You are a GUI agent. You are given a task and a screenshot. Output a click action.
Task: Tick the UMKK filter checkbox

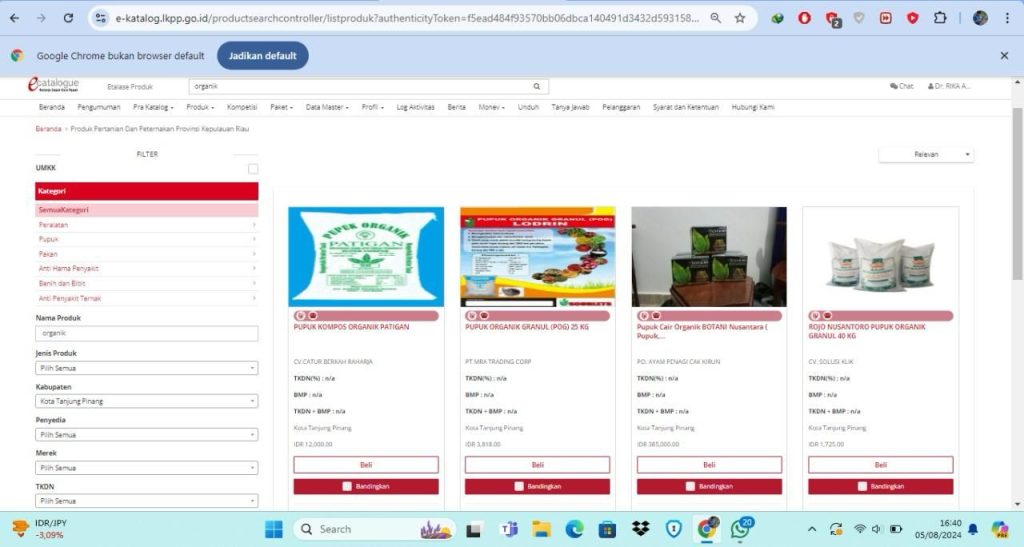pyautogui.click(x=253, y=169)
